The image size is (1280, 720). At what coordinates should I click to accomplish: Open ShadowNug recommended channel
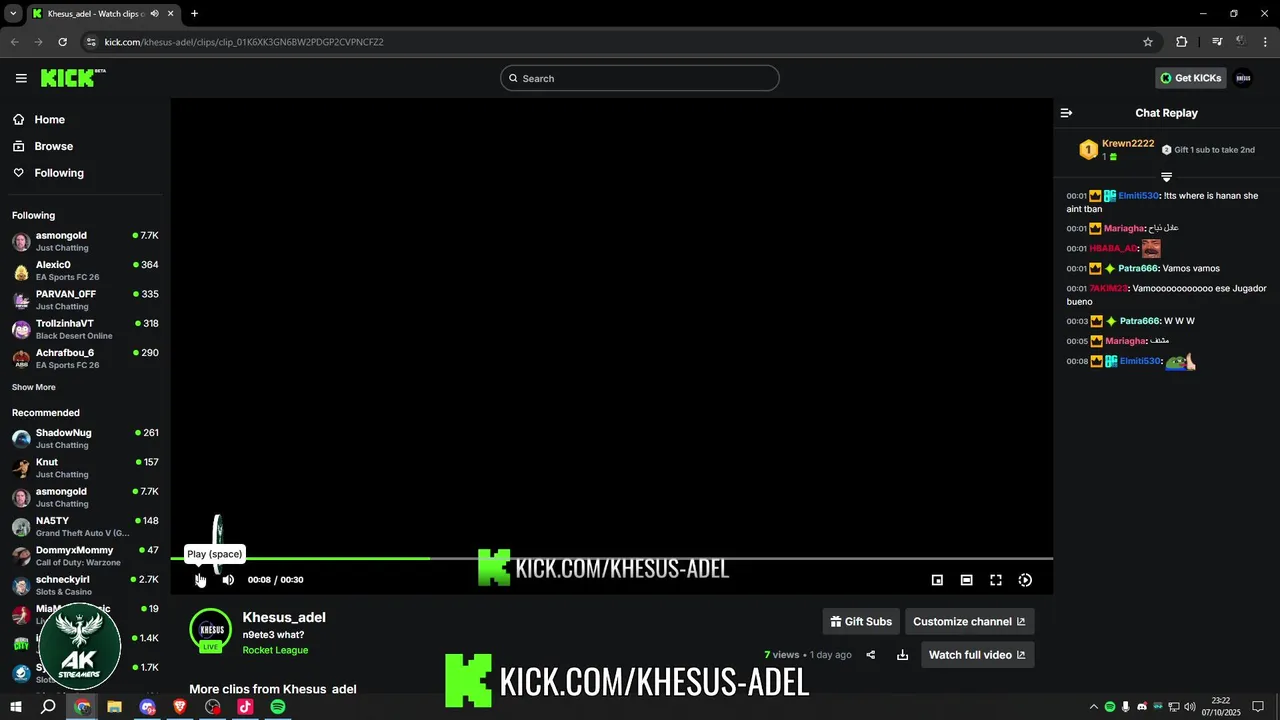[85, 438]
